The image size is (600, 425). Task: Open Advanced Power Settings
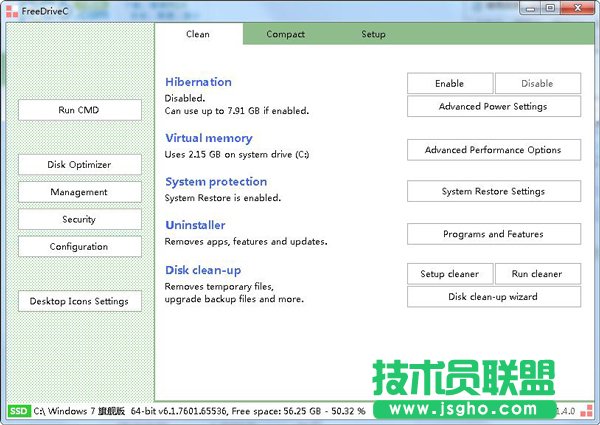tap(493, 106)
